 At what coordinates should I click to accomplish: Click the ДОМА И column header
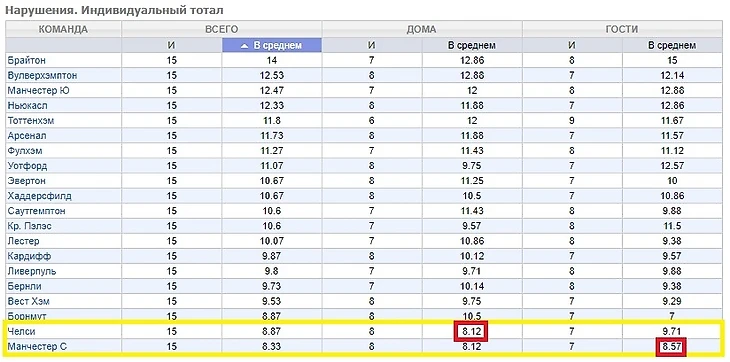[x=372, y=46]
